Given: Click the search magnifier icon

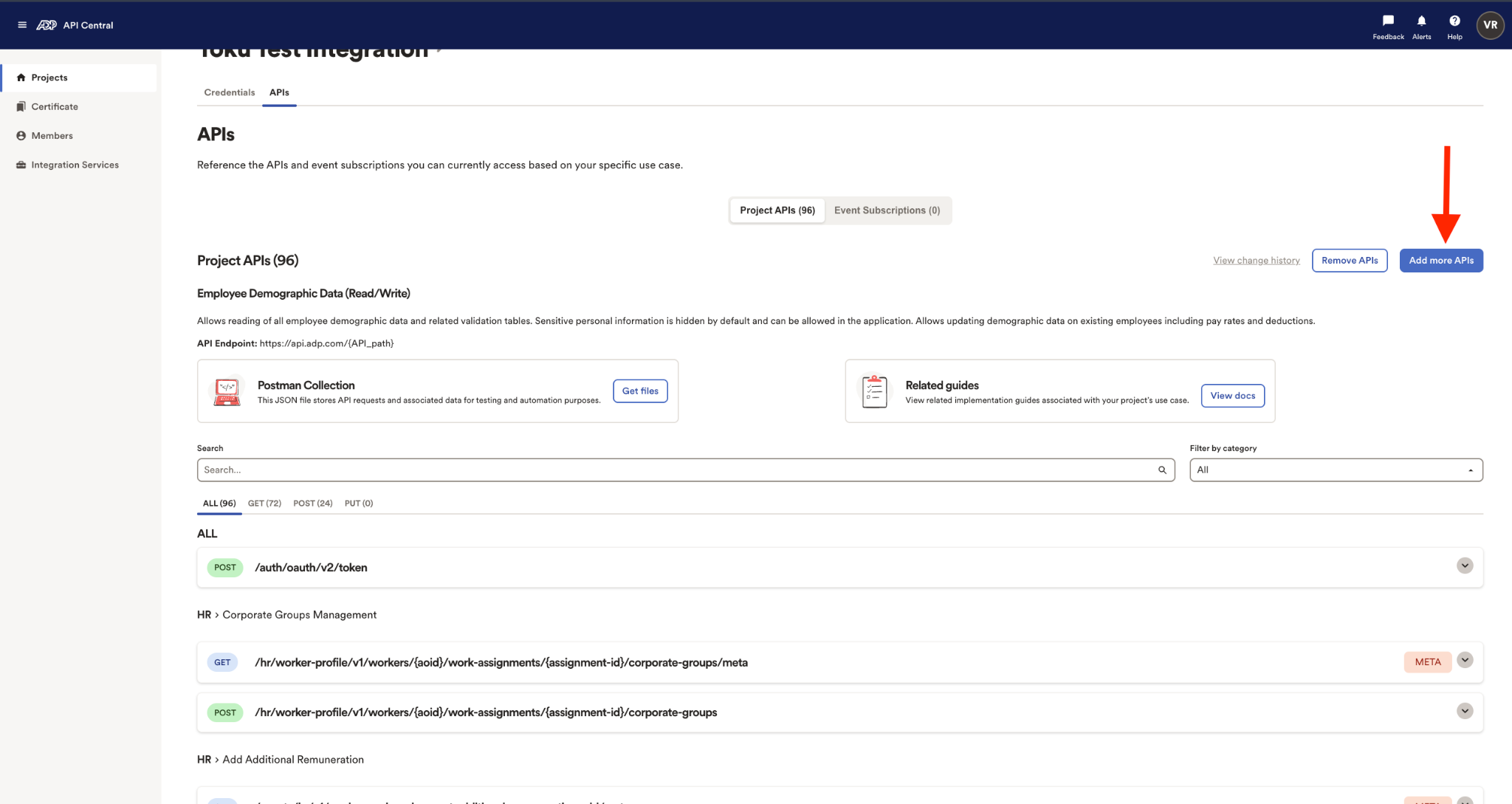Looking at the screenshot, I should point(1162,470).
